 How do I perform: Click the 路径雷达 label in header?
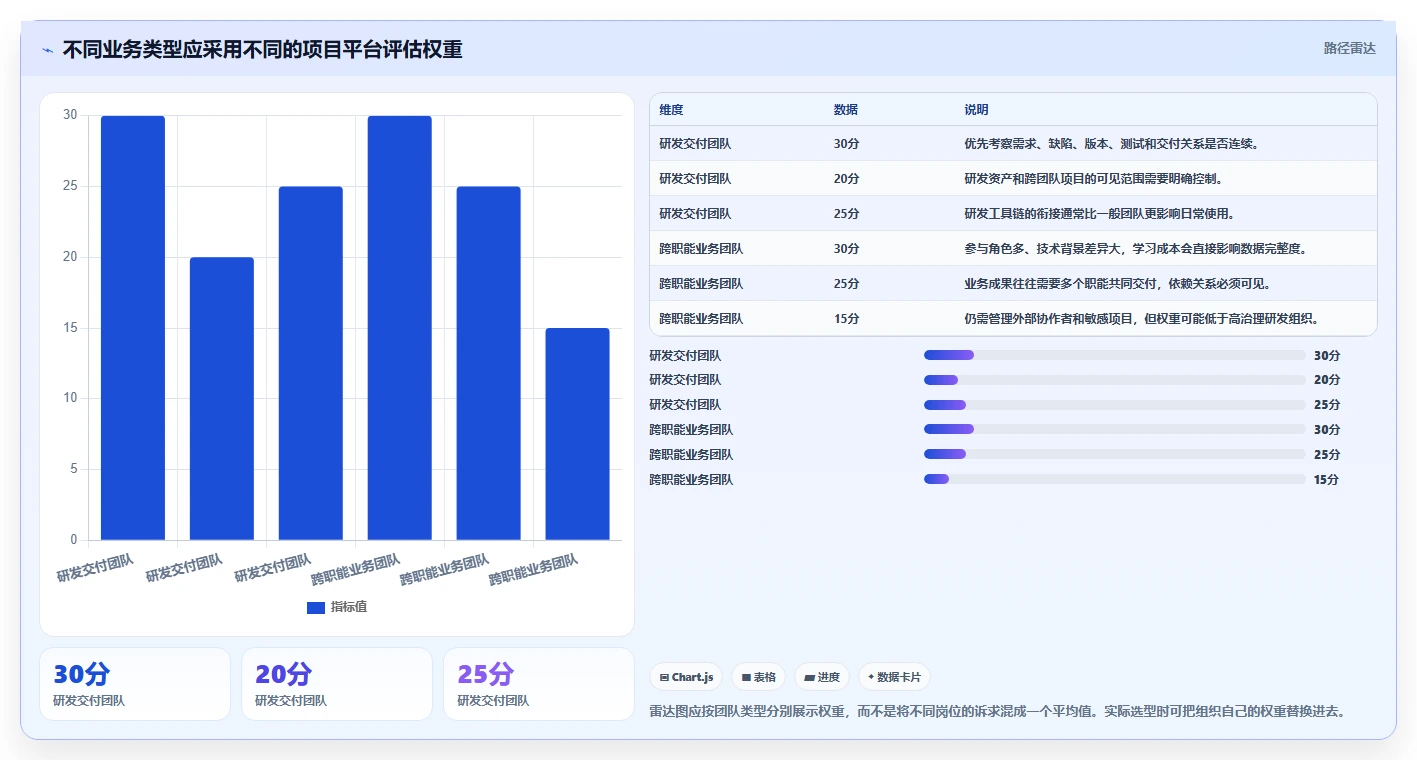tap(1349, 48)
